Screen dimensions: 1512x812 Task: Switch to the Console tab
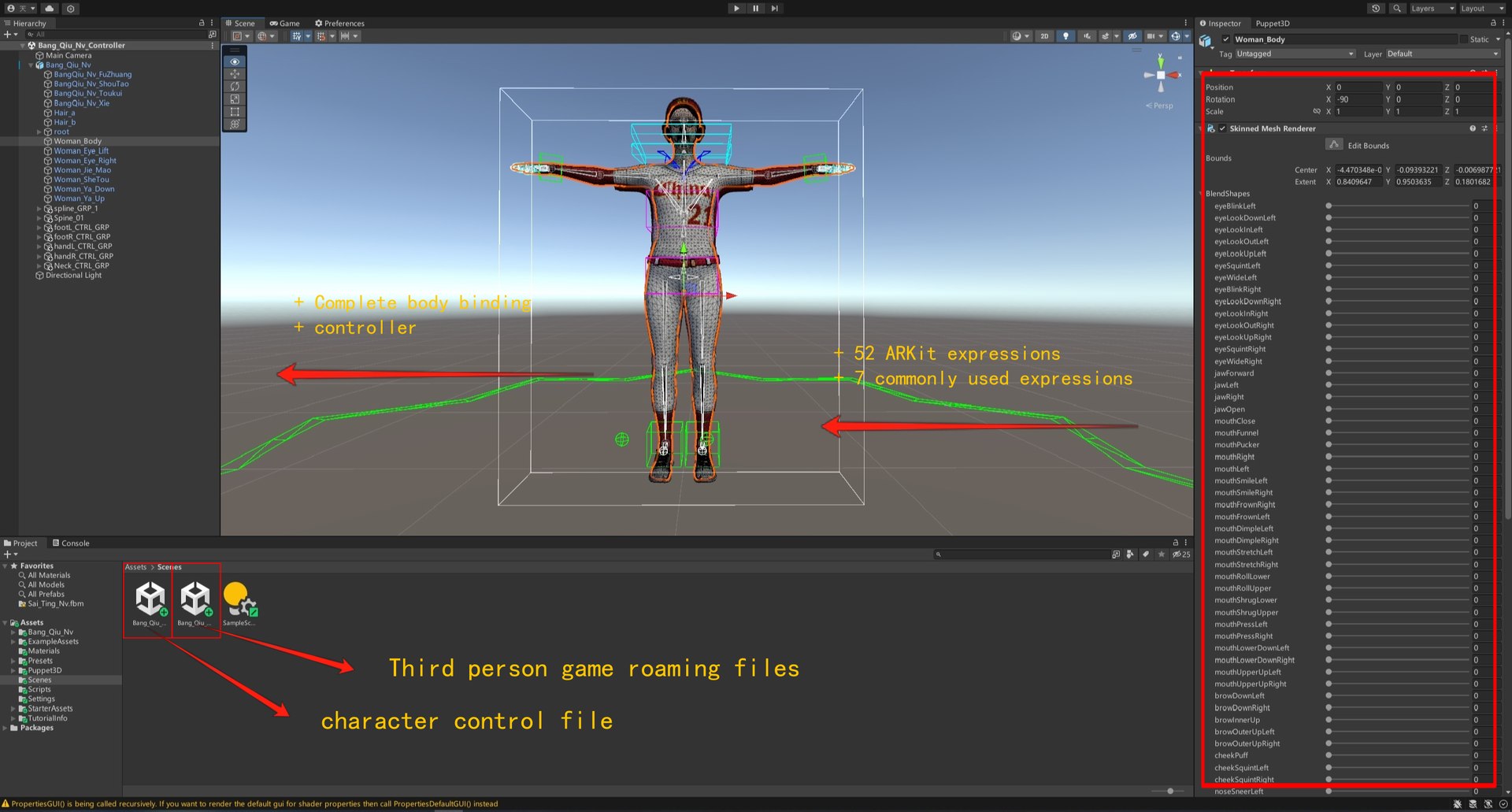coord(71,543)
